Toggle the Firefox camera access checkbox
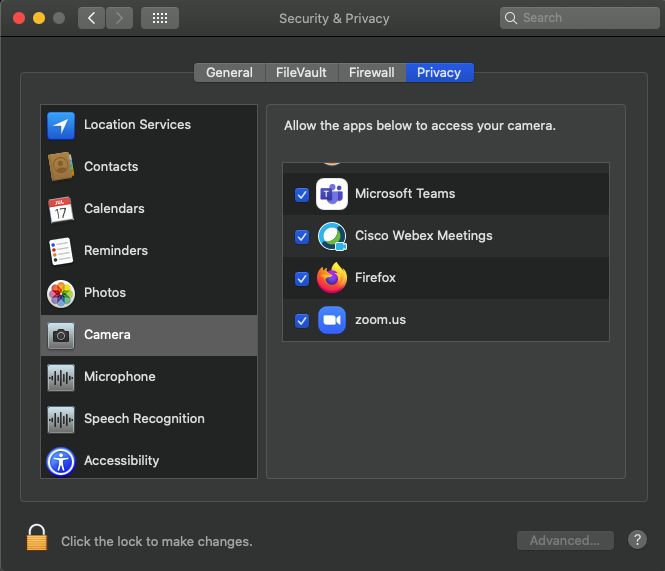Viewport: 665px width, 571px height. coord(302,279)
